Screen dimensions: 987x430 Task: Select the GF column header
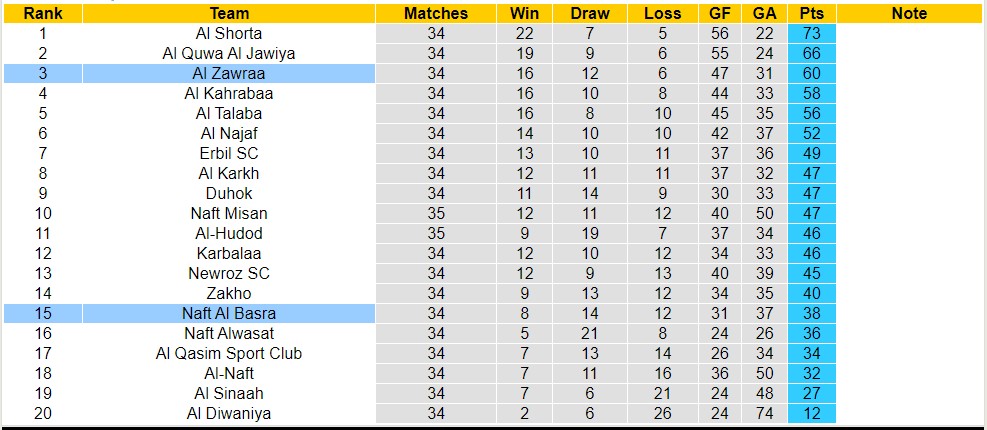click(x=721, y=13)
